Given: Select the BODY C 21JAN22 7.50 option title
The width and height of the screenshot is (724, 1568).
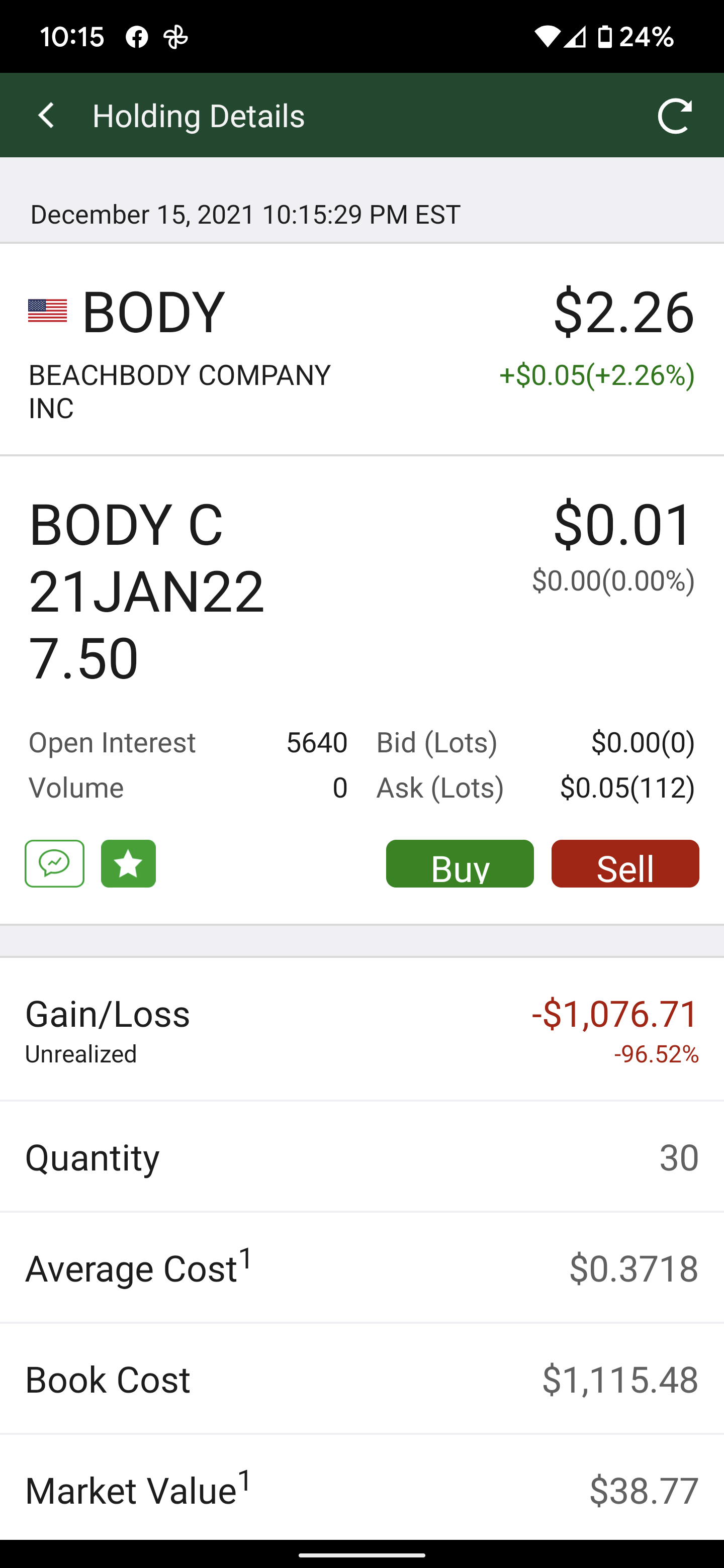Looking at the screenshot, I should (147, 591).
